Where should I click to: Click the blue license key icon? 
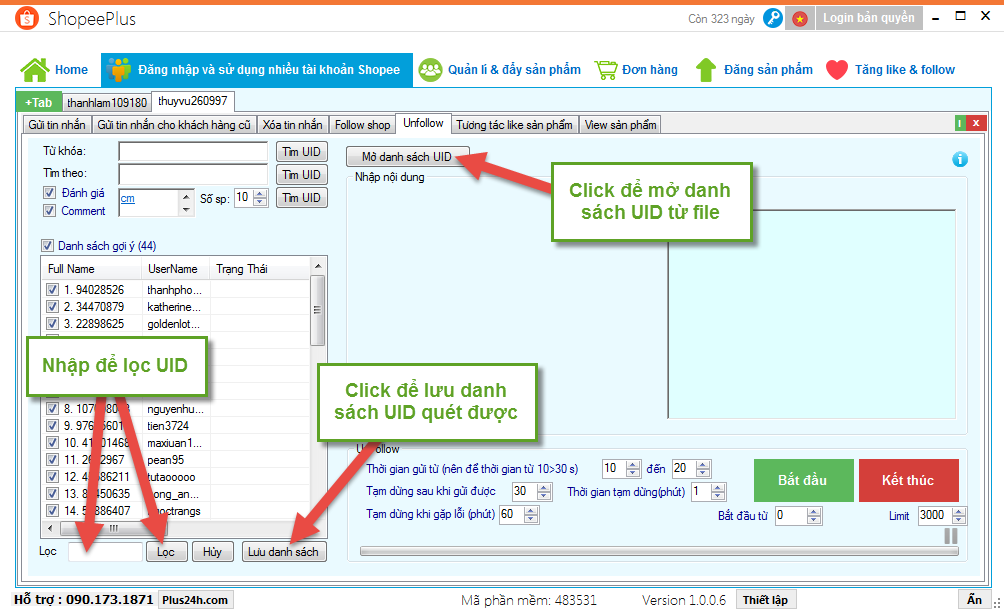pyautogui.click(x=772, y=18)
